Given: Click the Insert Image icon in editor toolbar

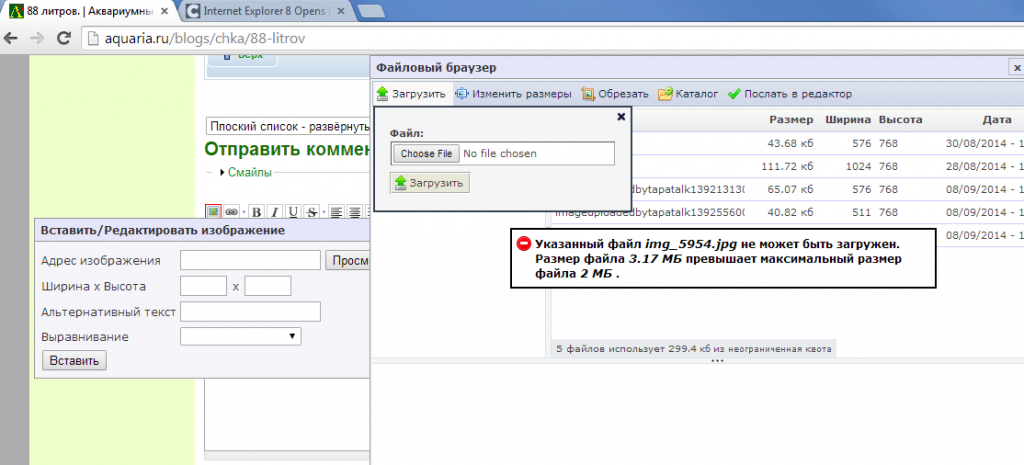Looking at the screenshot, I should coord(212,212).
